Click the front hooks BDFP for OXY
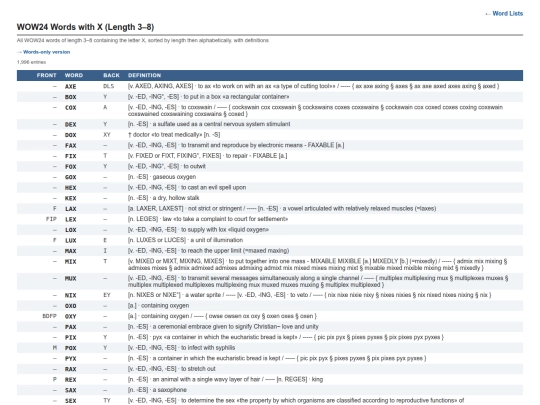Image resolution: width=540 pixels, height=405 pixels. click(49, 316)
